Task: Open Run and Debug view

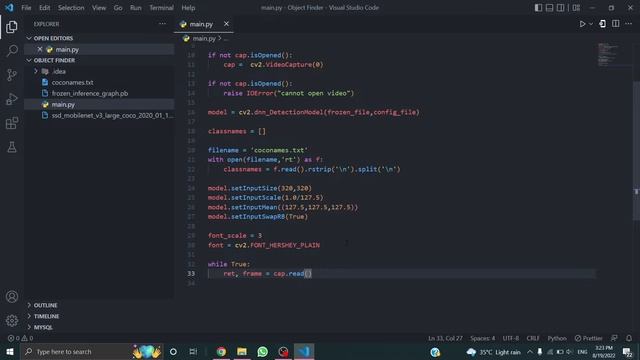Action: [x=12, y=99]
